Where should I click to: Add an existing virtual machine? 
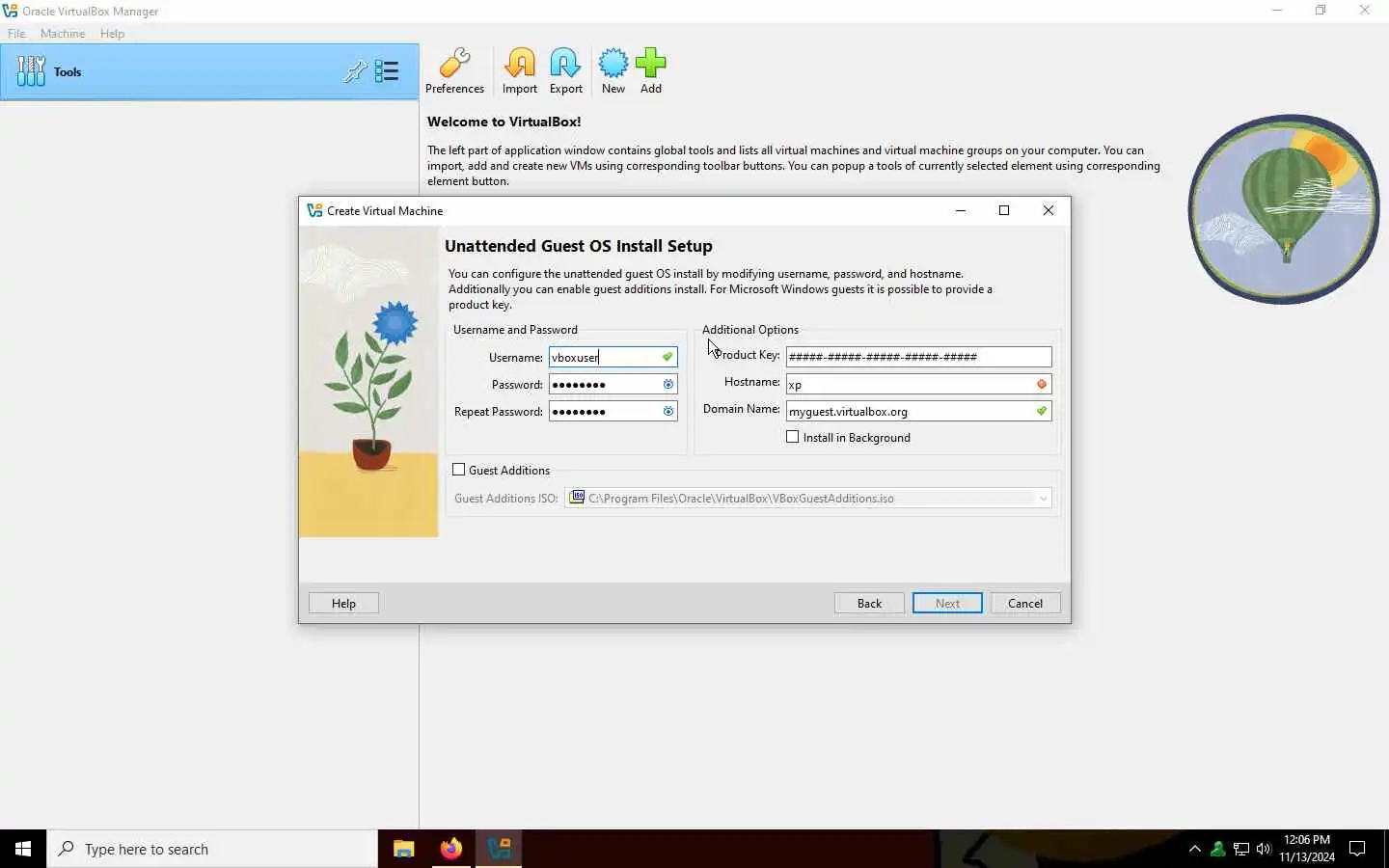[651, 71]
